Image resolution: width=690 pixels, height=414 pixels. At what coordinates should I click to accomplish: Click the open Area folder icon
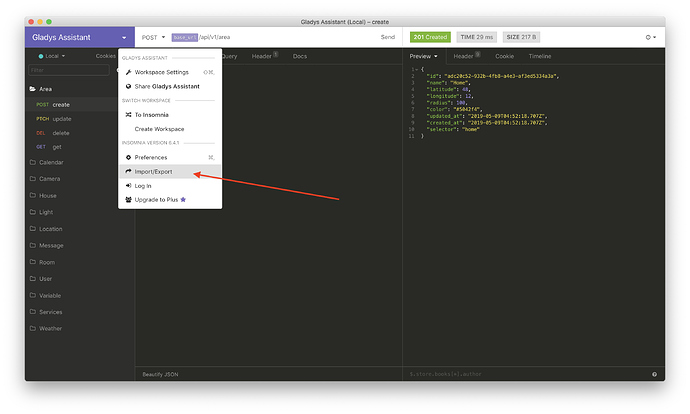click(x=33, y=89)
